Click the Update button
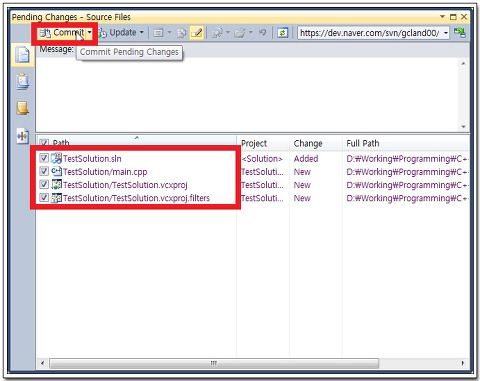Screen dimensions: 480x381 tap(118, 33)
